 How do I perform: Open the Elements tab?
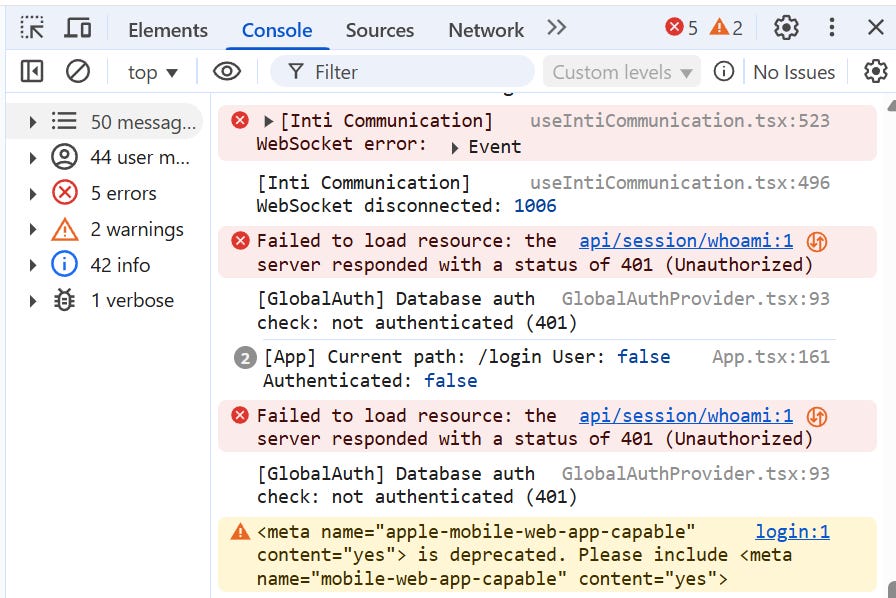(167, 30)
